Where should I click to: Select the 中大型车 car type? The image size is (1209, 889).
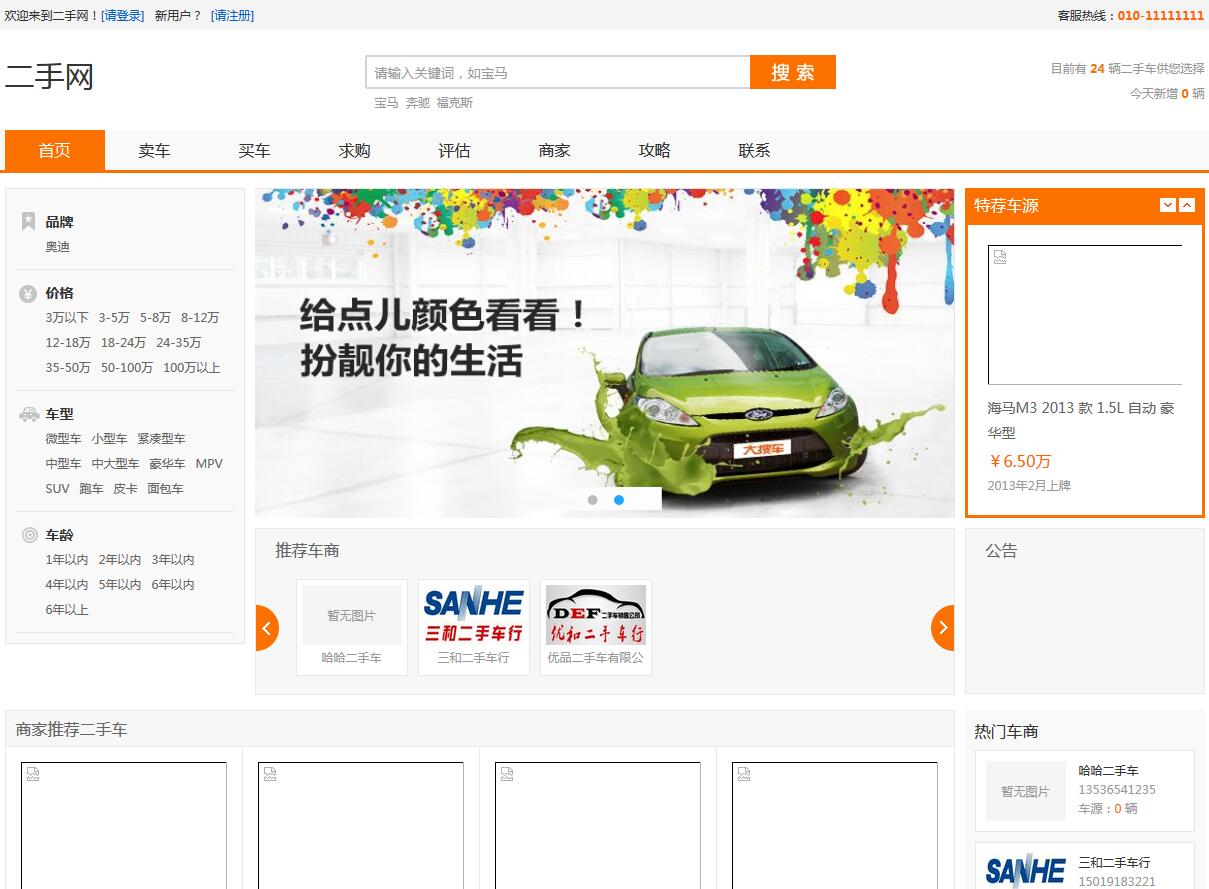pyautogui.click(x=115, y=464)
